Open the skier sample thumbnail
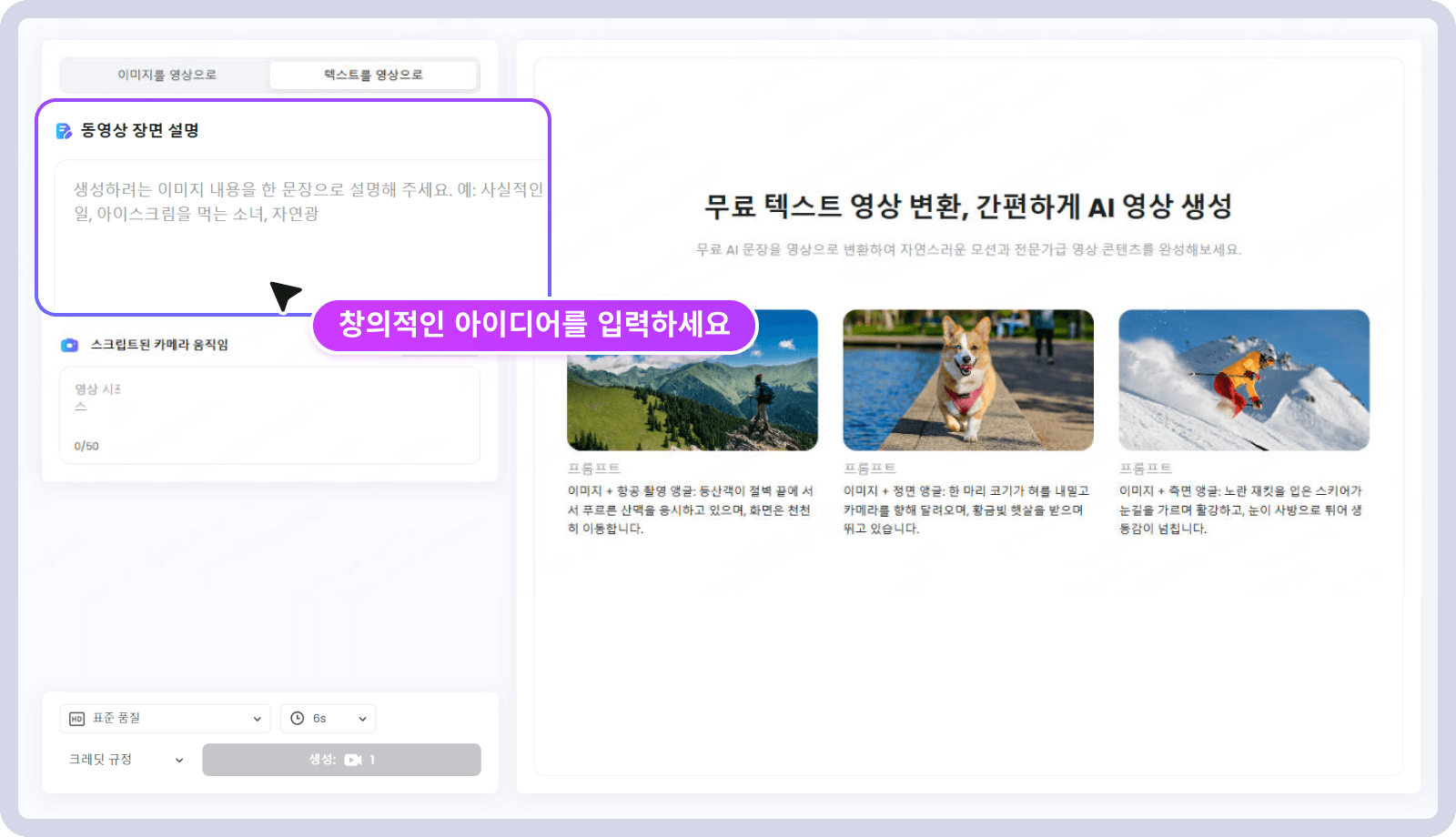 (x=1244, y=380)
